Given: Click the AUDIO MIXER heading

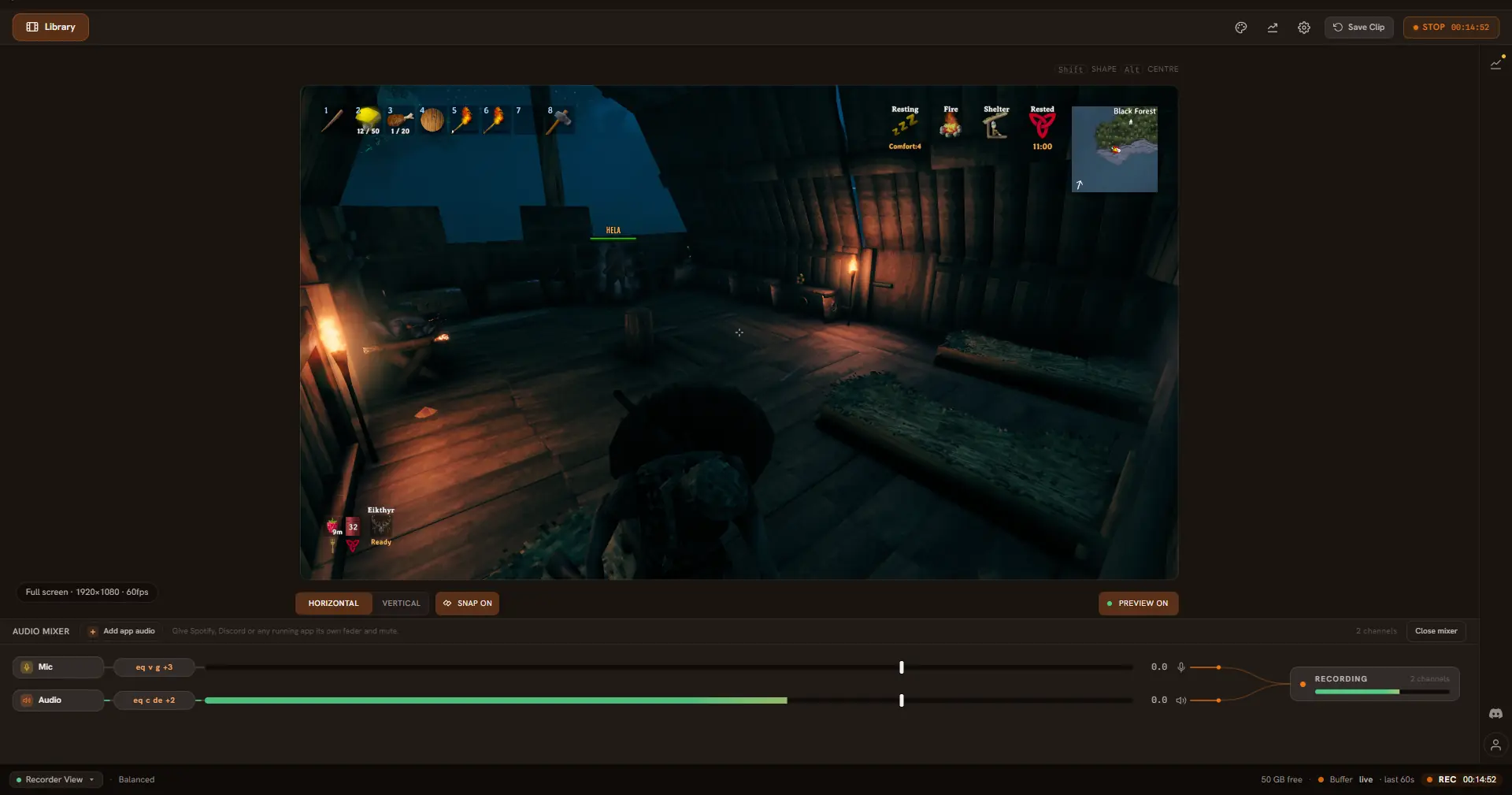Looking at the screenshot, I should click(41, 632).
